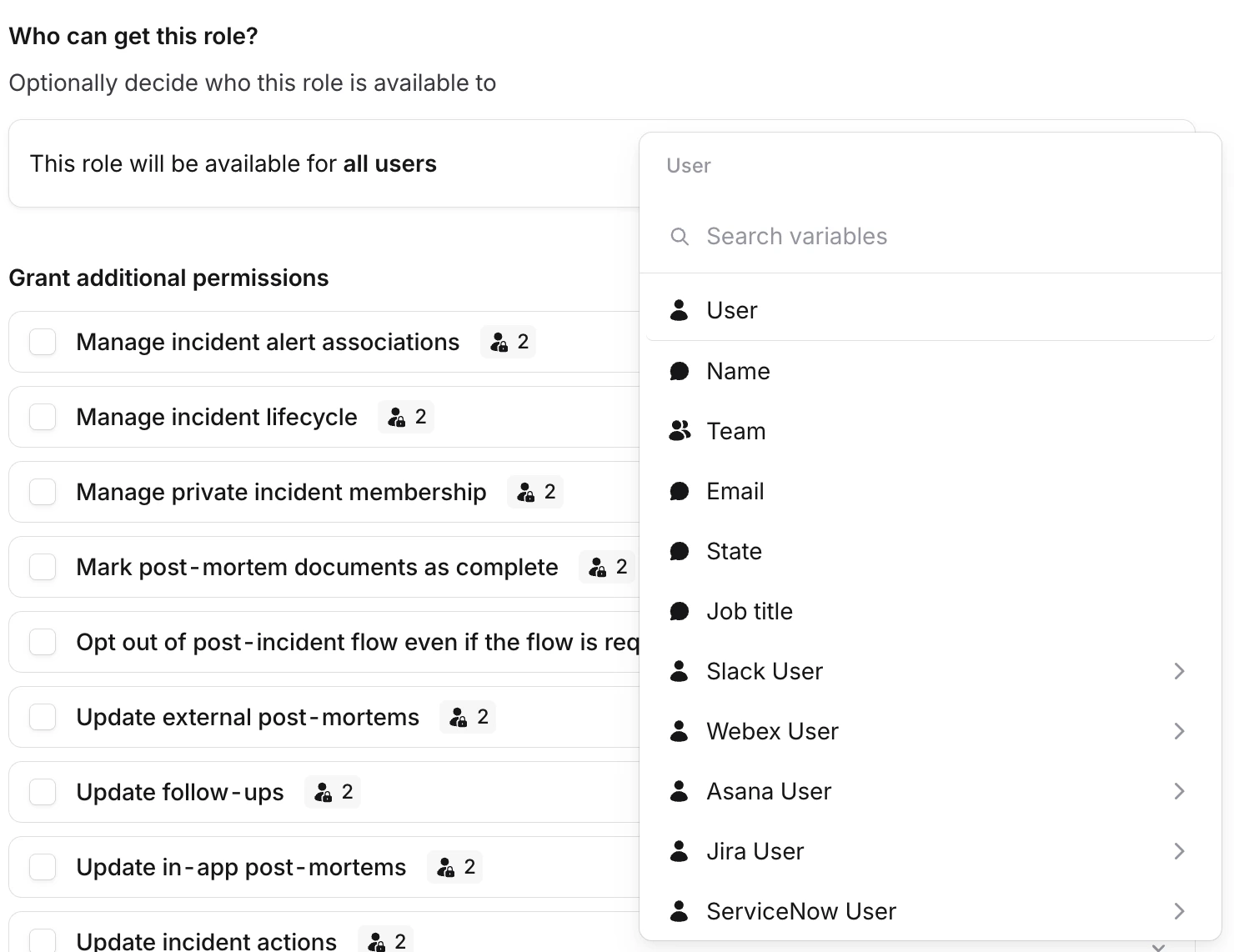Select the "State" variable option
Screen dimensions: 1234x952
click(x=734, y=551)
